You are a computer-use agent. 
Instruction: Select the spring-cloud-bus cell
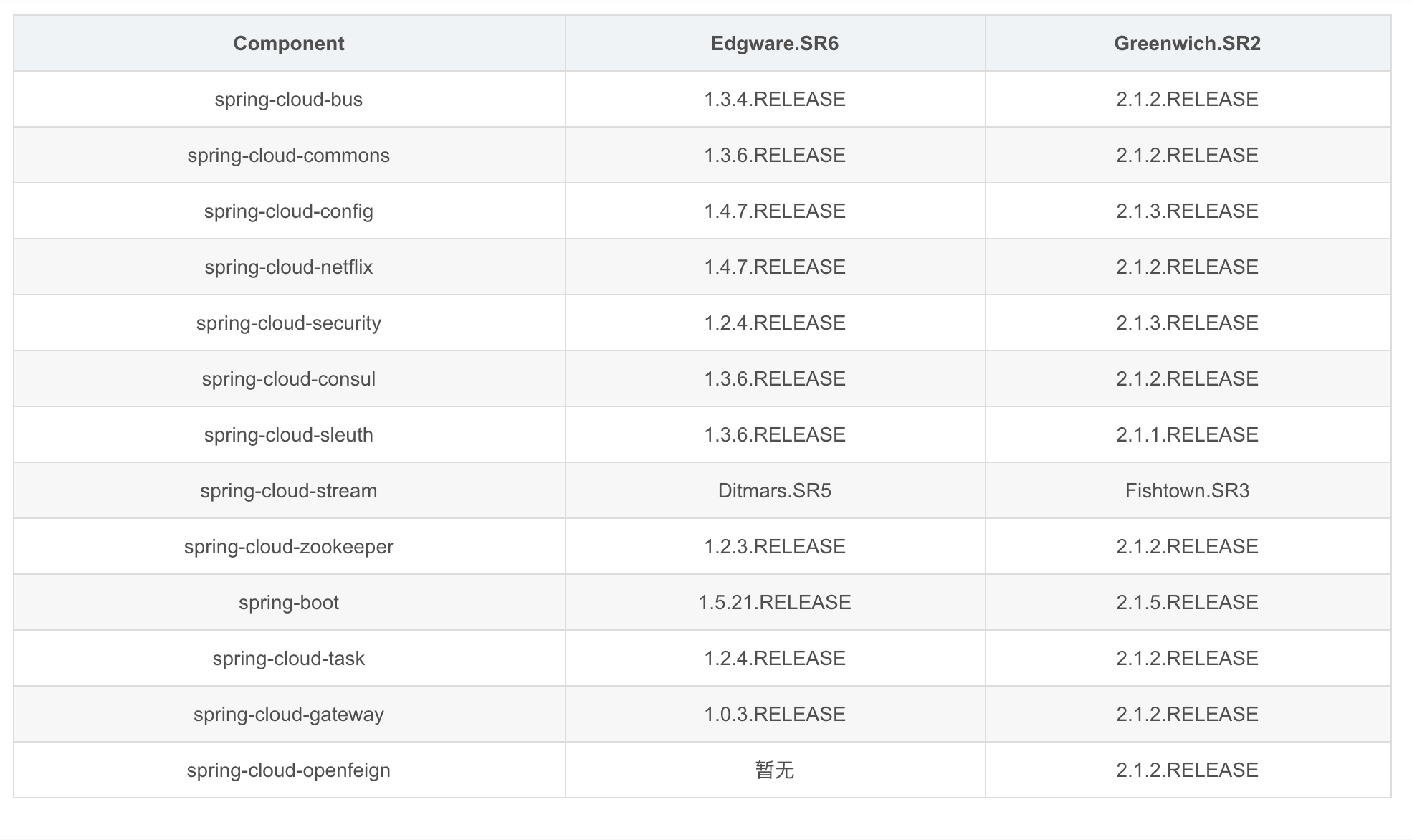[x=289, y=100]
